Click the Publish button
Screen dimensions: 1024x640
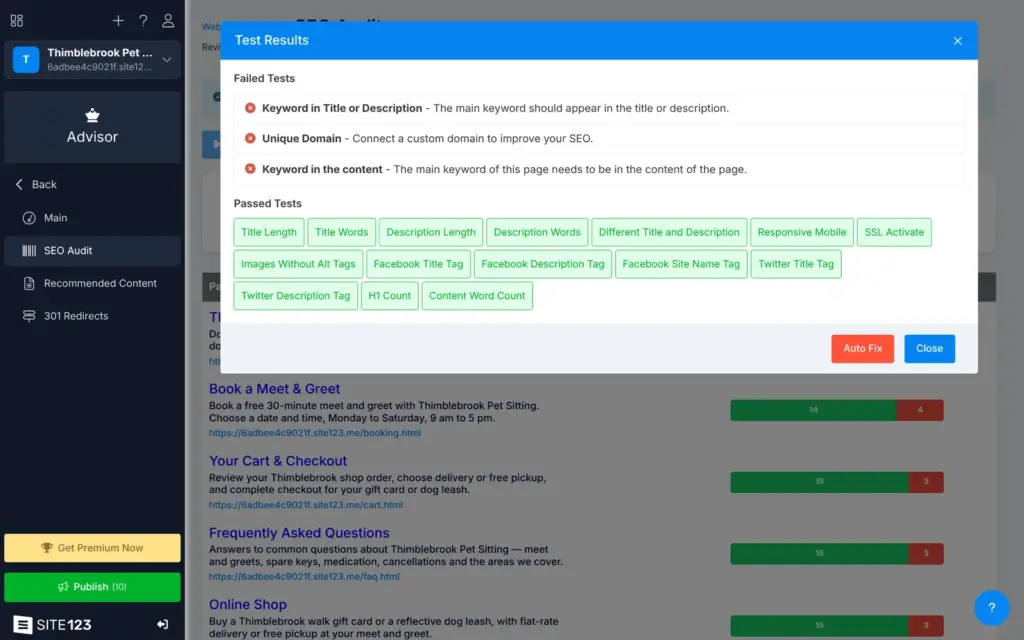tap(92, 586)
